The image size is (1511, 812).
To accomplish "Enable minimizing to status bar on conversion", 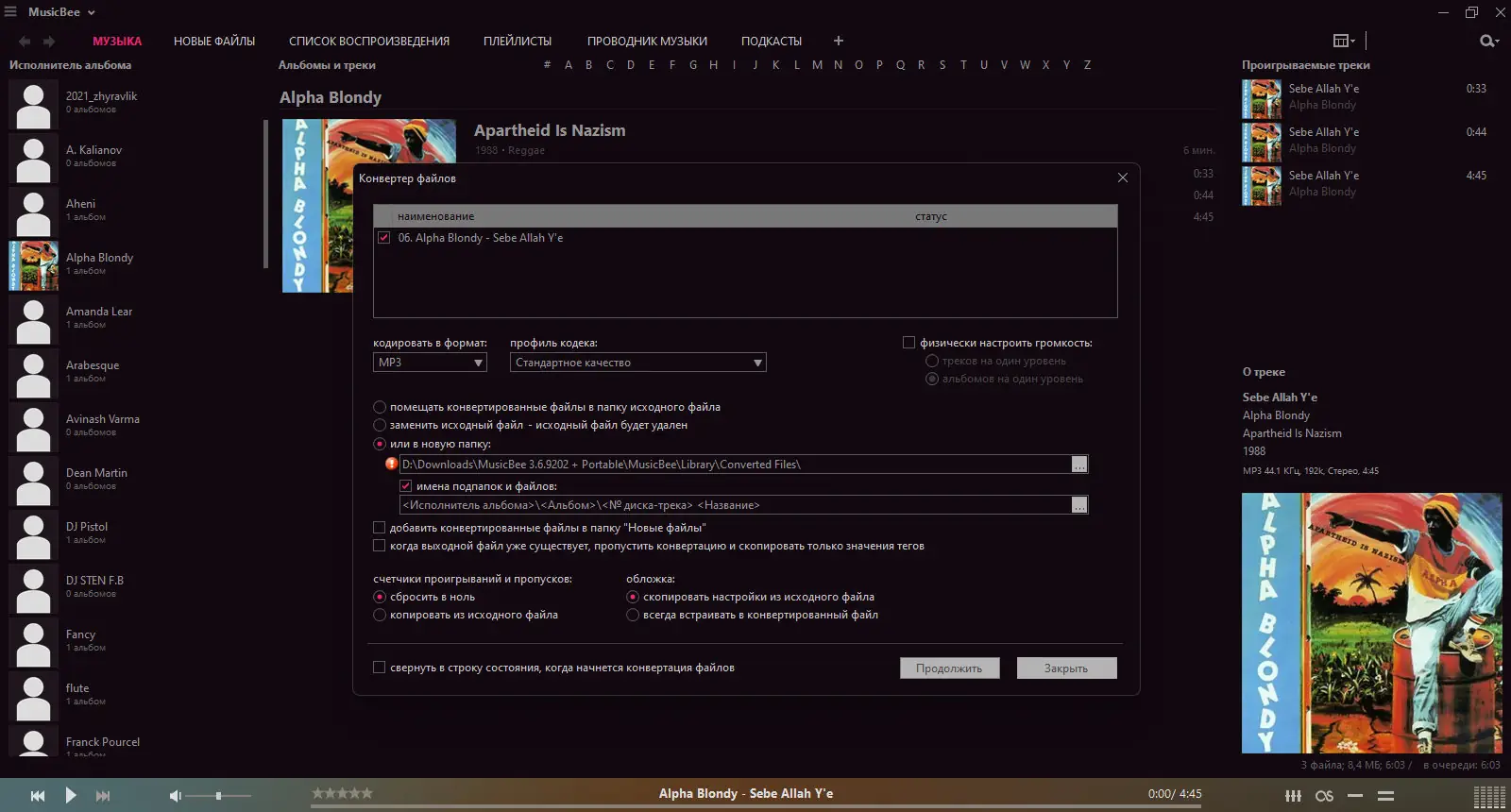I will pyautogui.click(x=380, y=668).
